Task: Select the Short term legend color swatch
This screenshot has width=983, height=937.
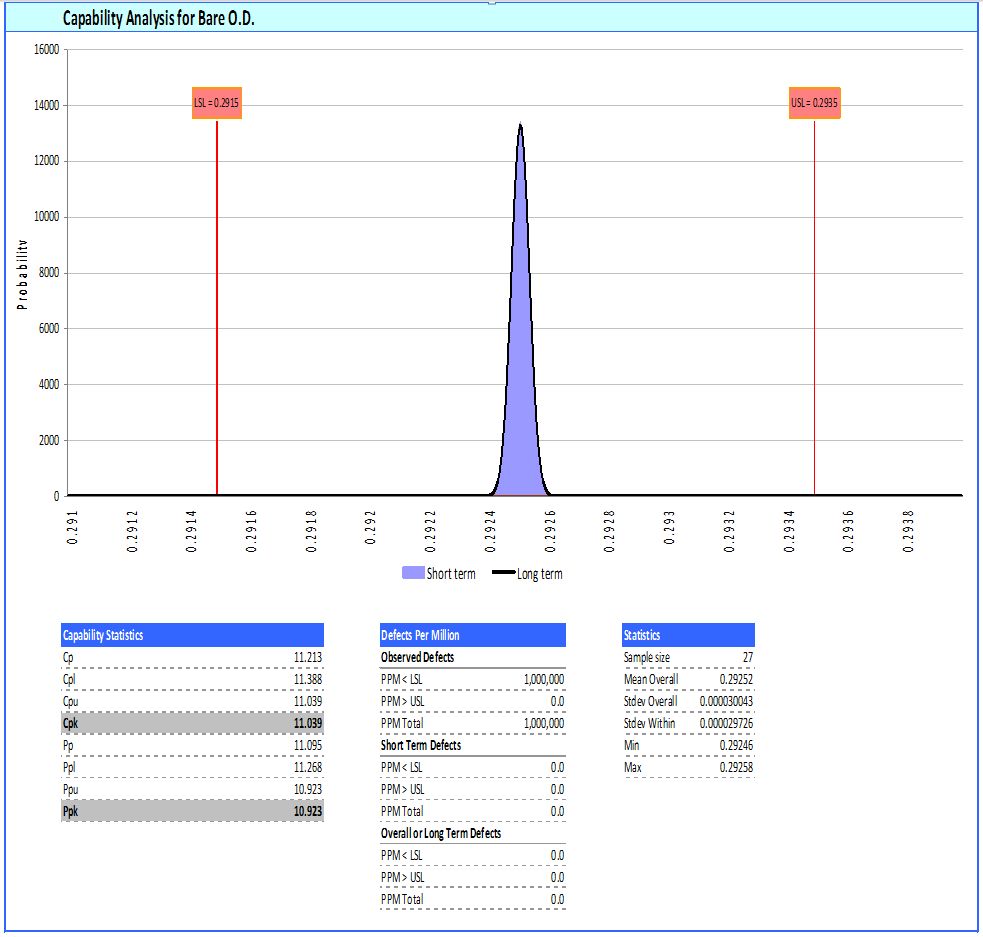Action: (x=413, y=574)
